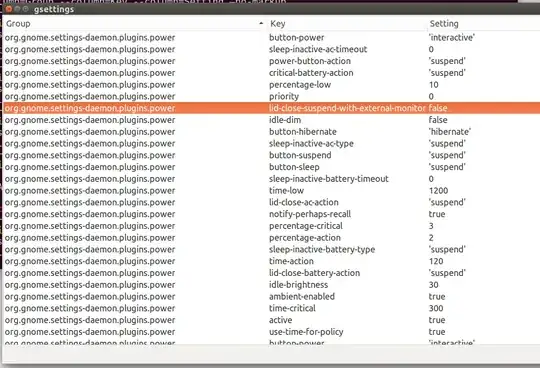Screen dimensions: 540x368
Task: Select the critical-battery-action key
Action: [x=311, y=73]
